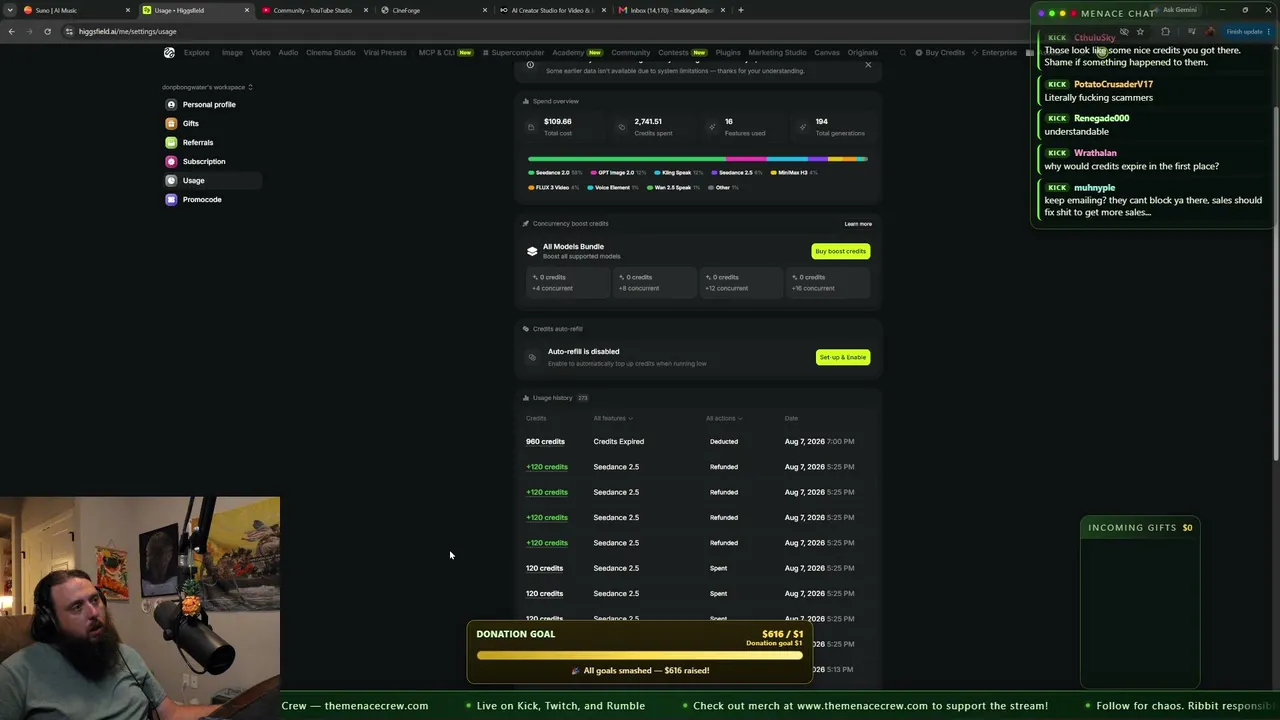Open Buy Credits in the top navbar

[x=940, y=52]
